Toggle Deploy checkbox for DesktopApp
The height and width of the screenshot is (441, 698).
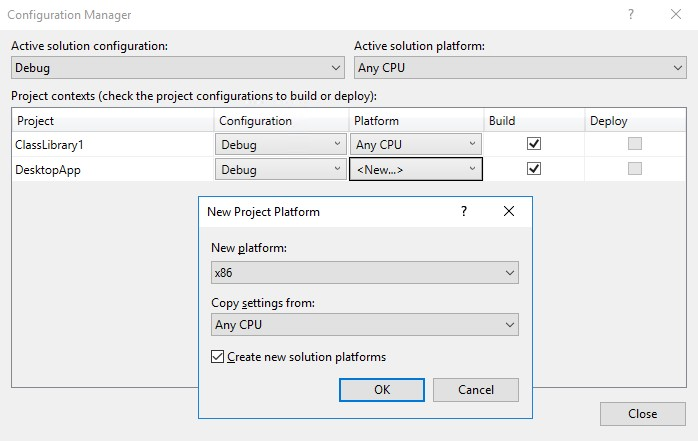tap(634, 169)
